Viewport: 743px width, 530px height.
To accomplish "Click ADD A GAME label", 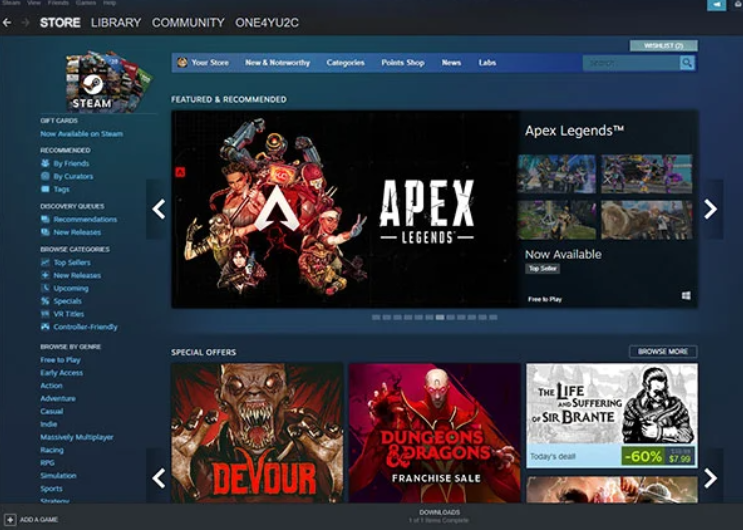I will tap(39, 520).
